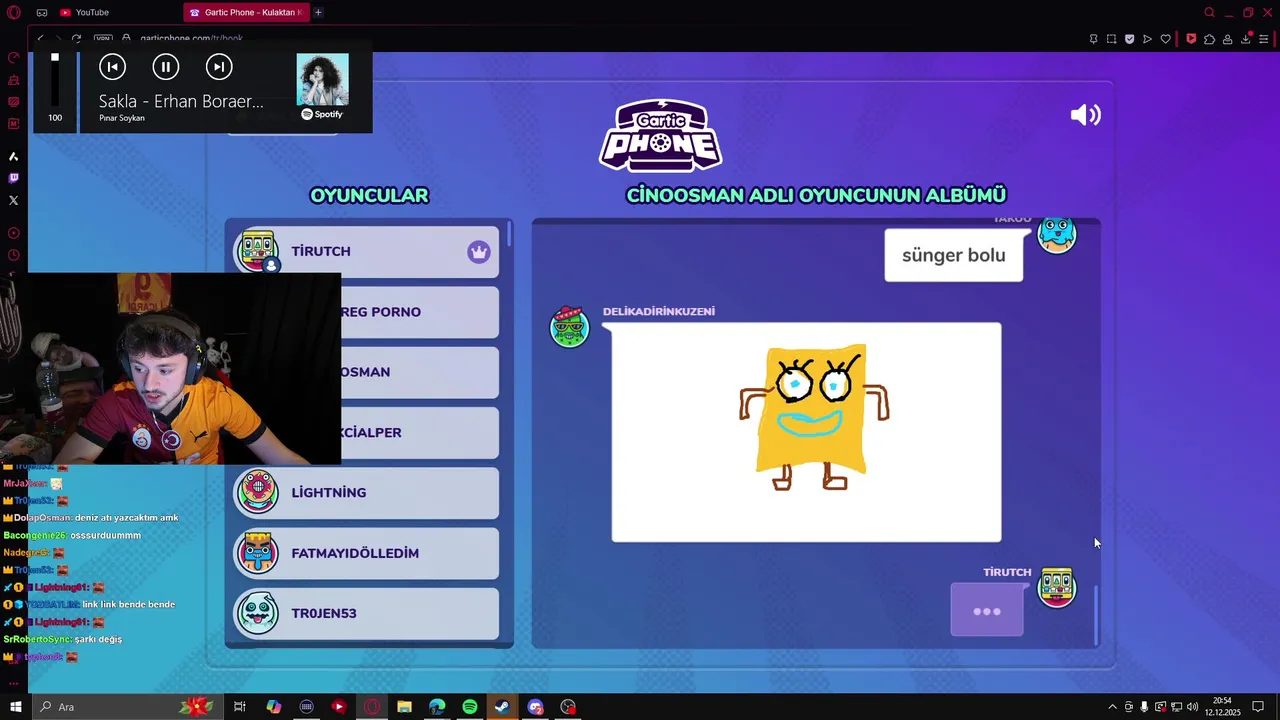Switch to the YouTube browser tab
The height and width of the screenshot is (720, 1280).
[85, 12]
